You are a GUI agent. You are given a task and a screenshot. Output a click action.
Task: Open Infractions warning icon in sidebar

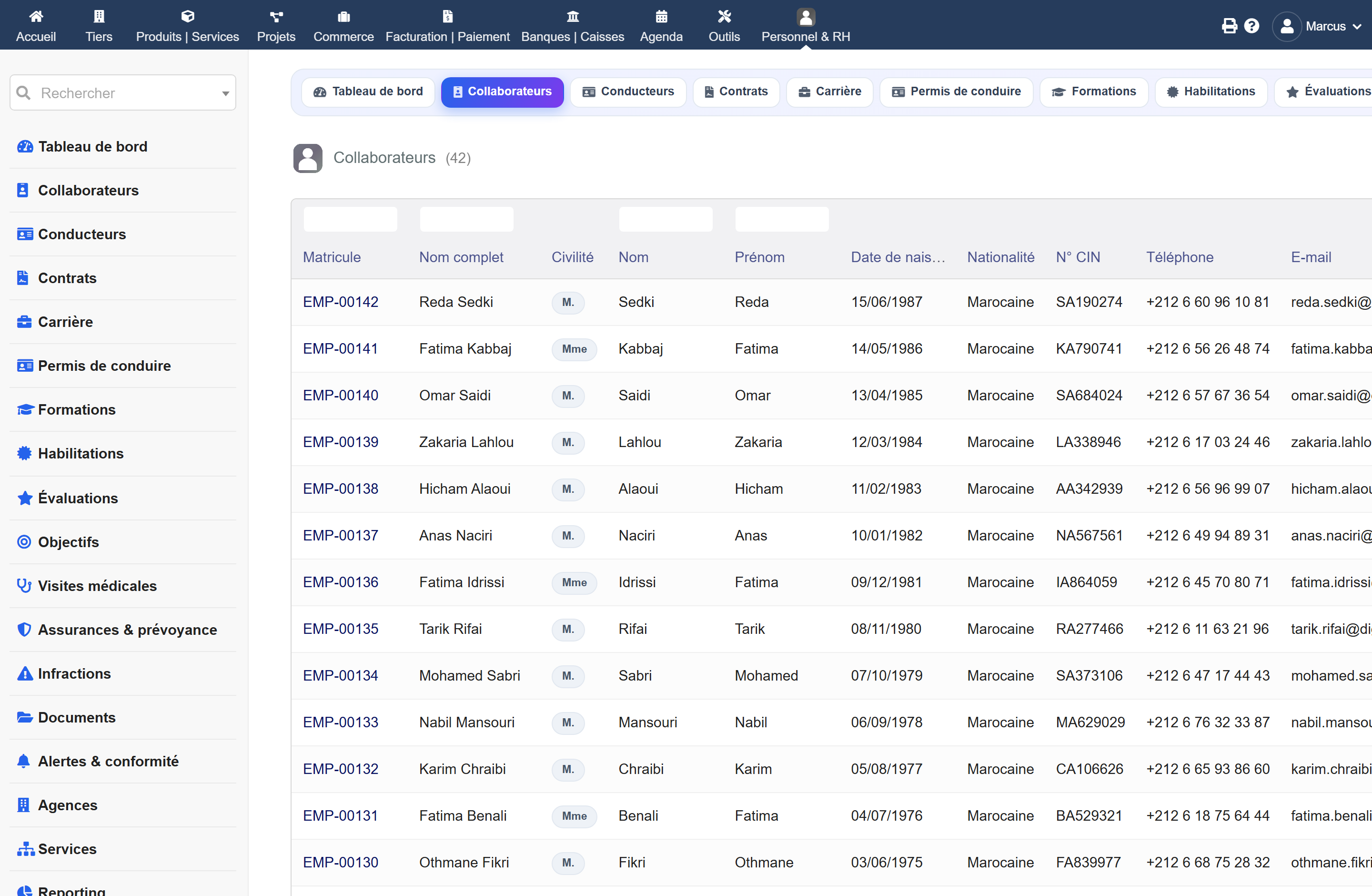25,673
